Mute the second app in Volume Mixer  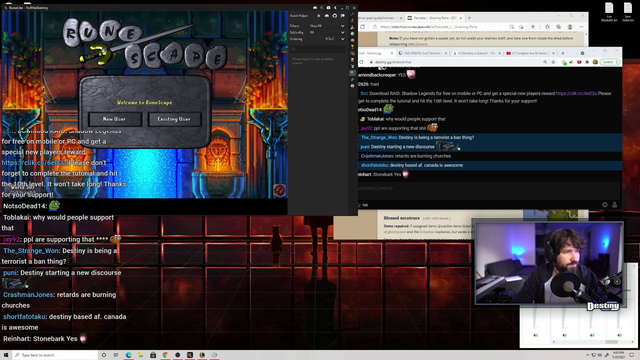click(565, 336)
